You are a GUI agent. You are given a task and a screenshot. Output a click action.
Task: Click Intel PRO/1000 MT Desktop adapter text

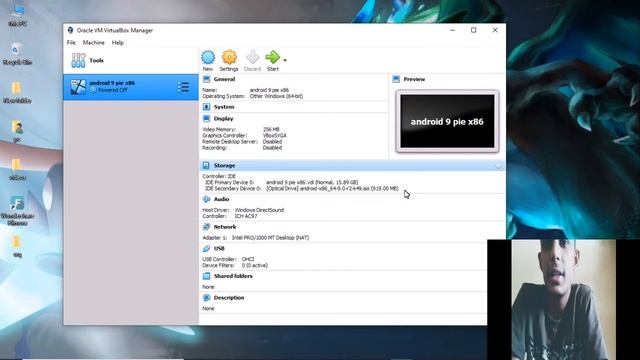pos(270,238)
